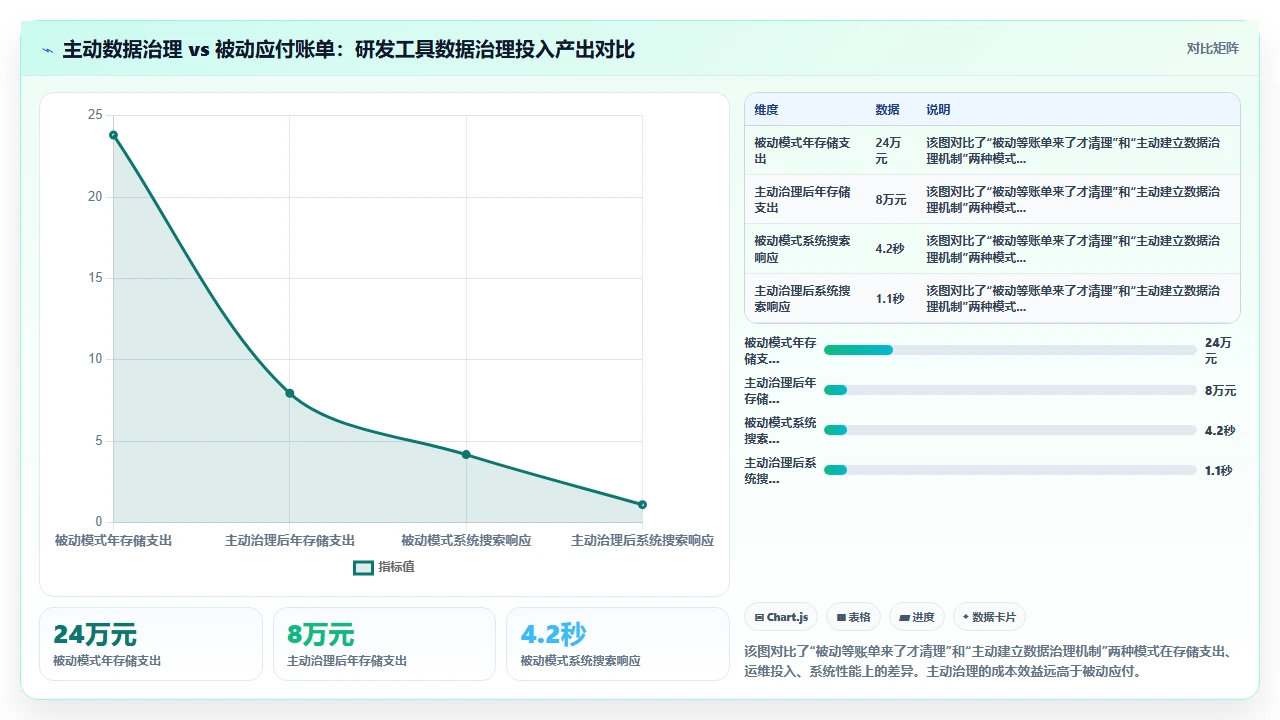Select the 表格 tag chip
The width and height of the screenshot is (1280, 720).
[853, 617]
